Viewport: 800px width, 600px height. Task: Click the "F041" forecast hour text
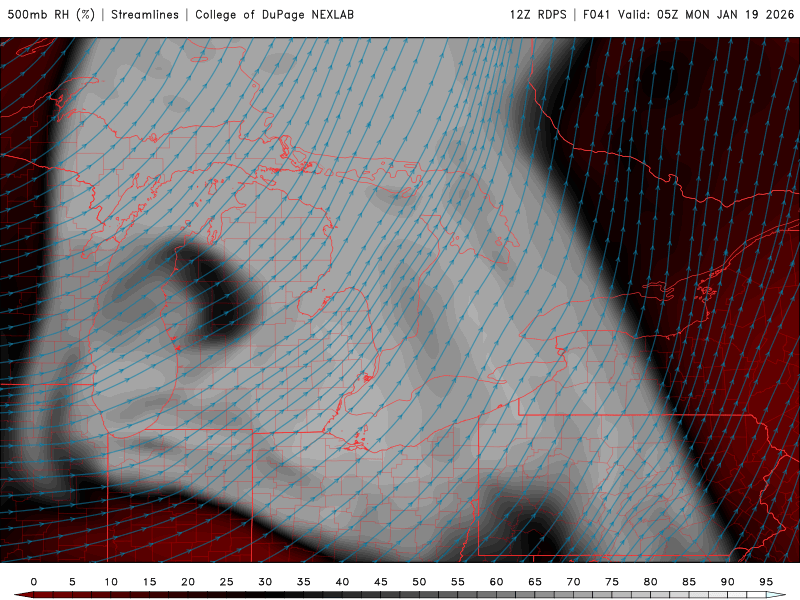tap(596, 15)
